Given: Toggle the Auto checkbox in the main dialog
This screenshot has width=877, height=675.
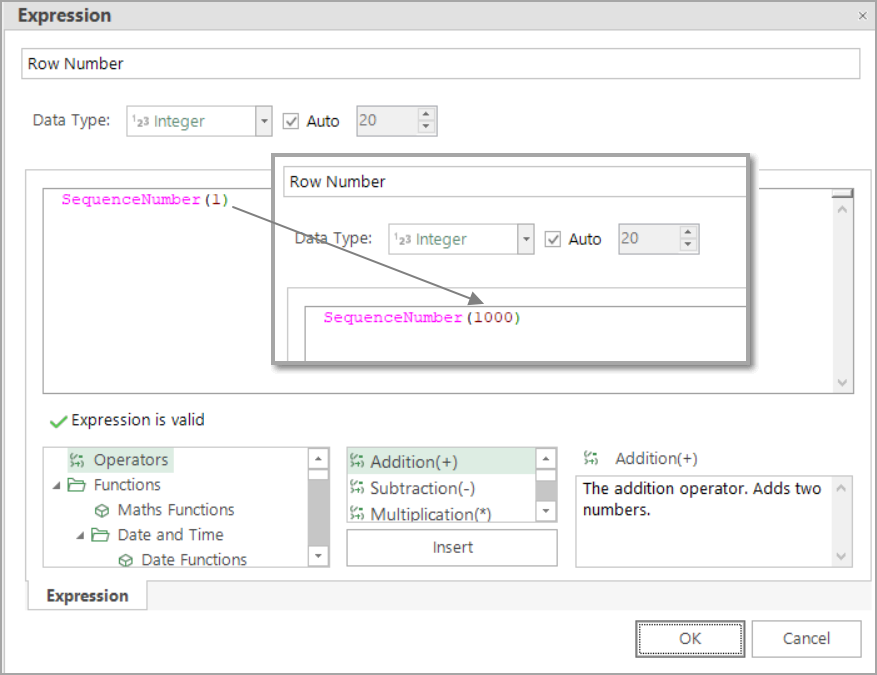Looking at the screenshot, I should tap(291, 121).
